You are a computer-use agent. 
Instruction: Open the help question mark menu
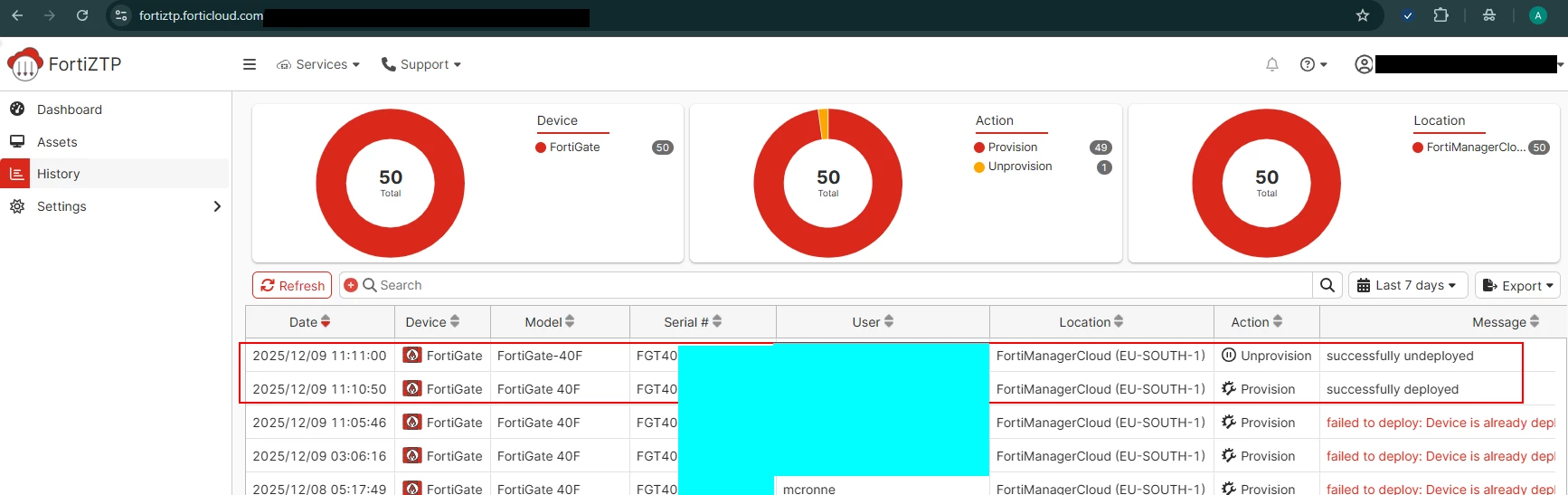[x=1313, y=64]
